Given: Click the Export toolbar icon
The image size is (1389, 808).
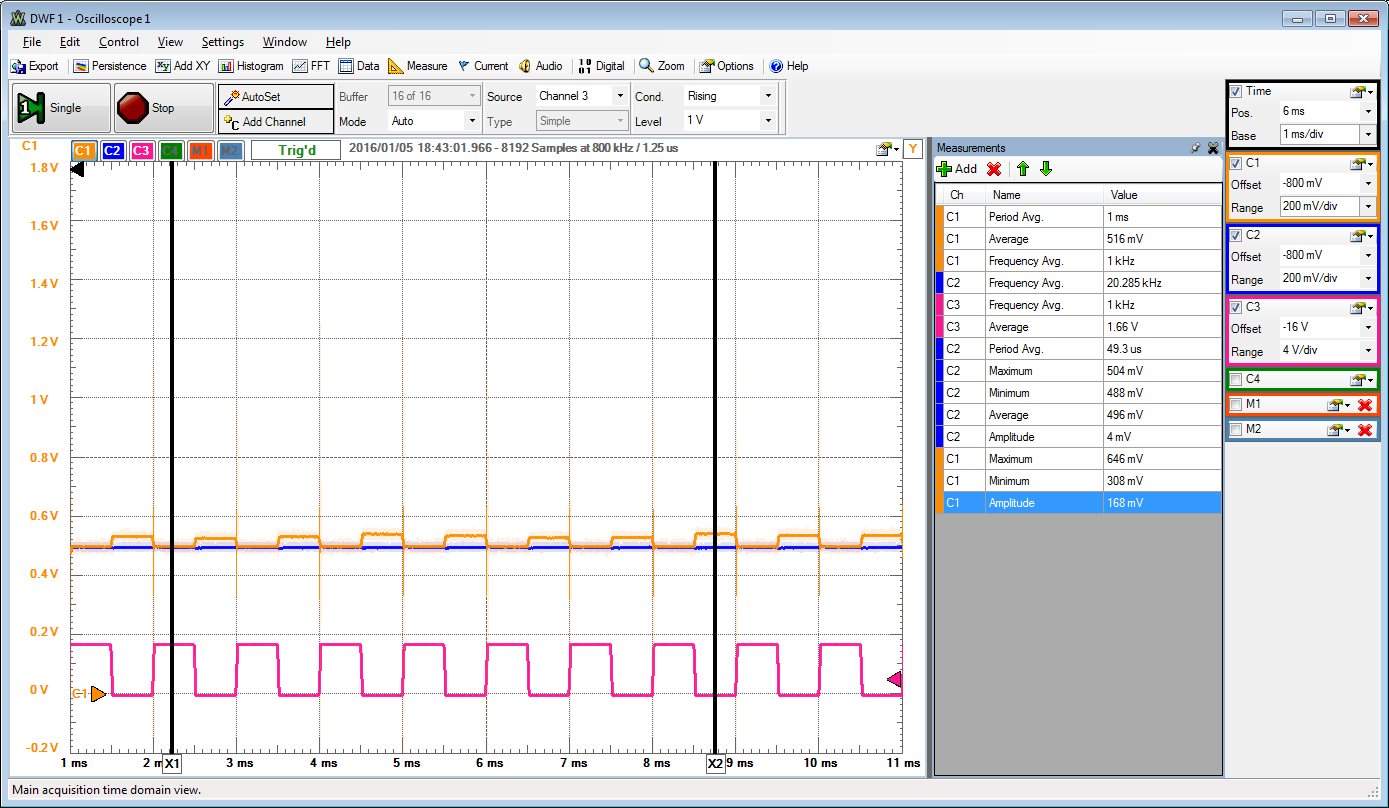Looking at the screenshot, I should tap(34, 66).
